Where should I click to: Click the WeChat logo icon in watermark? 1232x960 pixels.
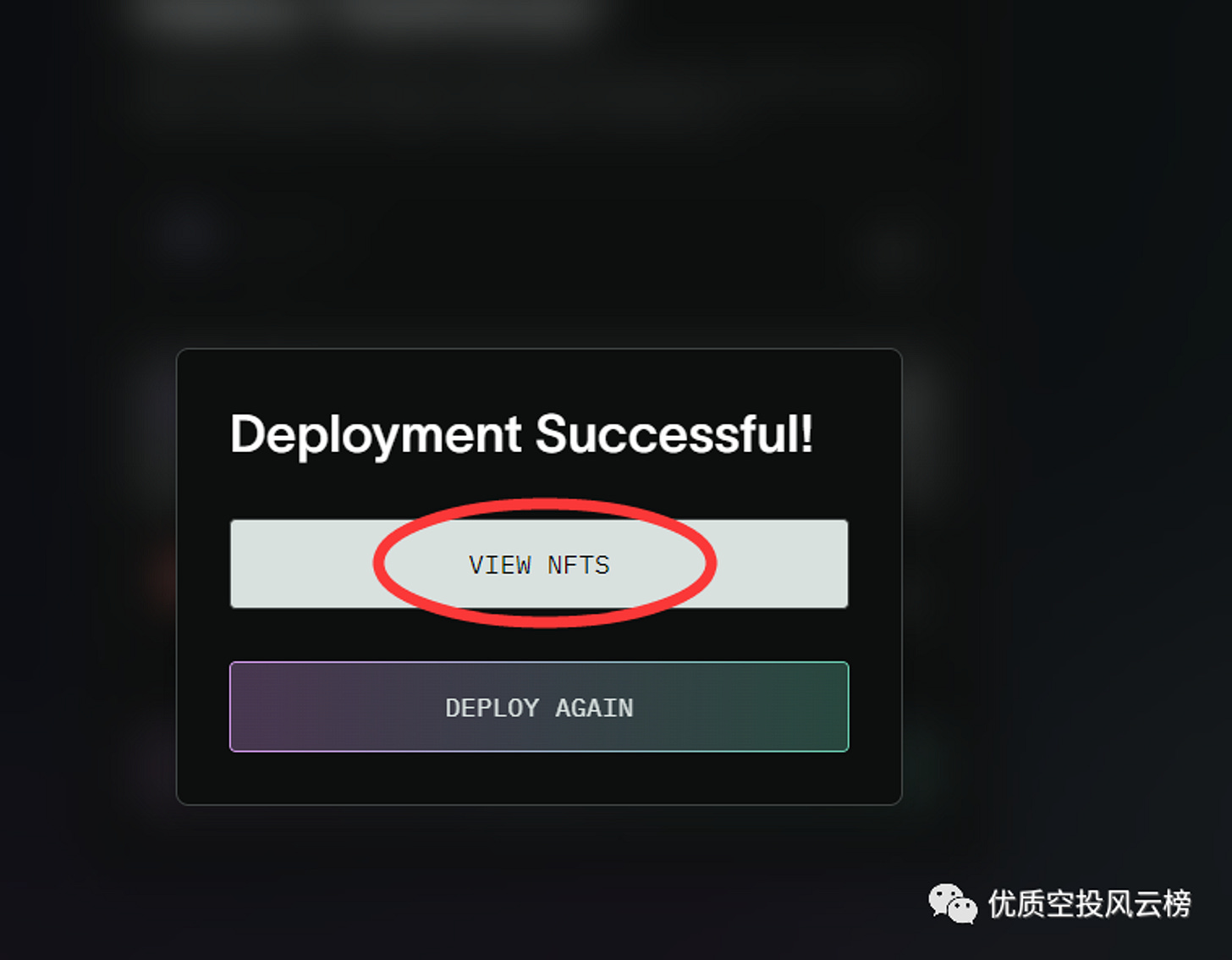coord(953,903)
